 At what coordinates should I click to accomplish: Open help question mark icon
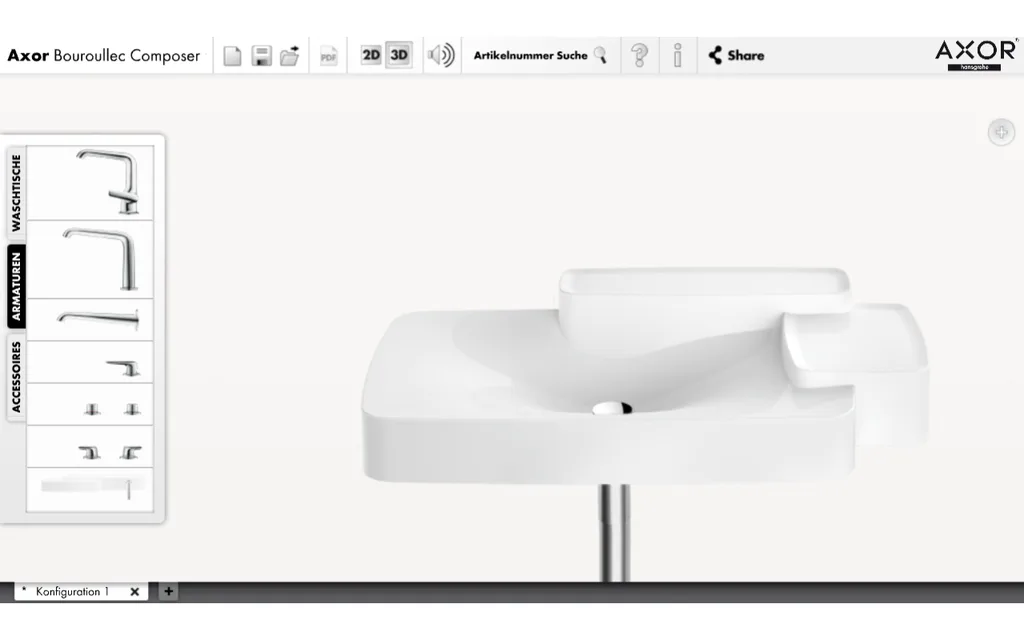click(x=640, y=56)
